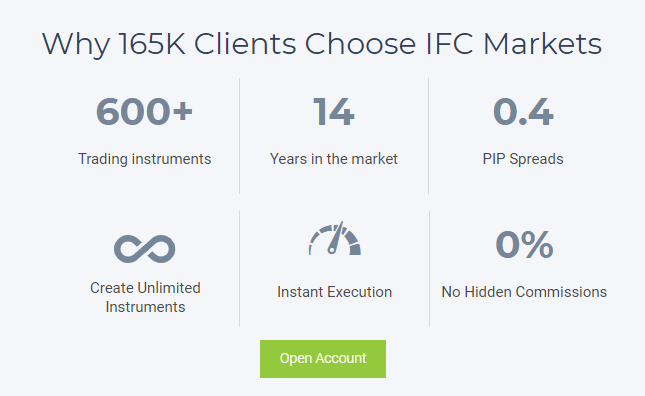Click the No Hidden Commissions caption
Viewport: 645px width, 396px height.
524,292
